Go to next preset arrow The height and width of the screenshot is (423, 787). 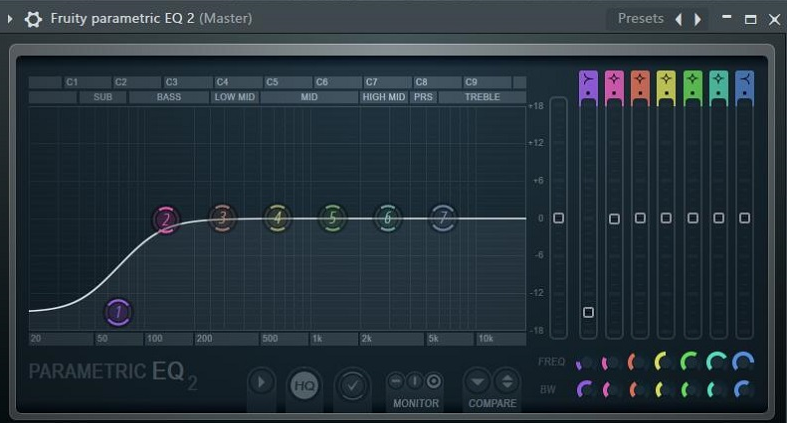pos(697,20)
